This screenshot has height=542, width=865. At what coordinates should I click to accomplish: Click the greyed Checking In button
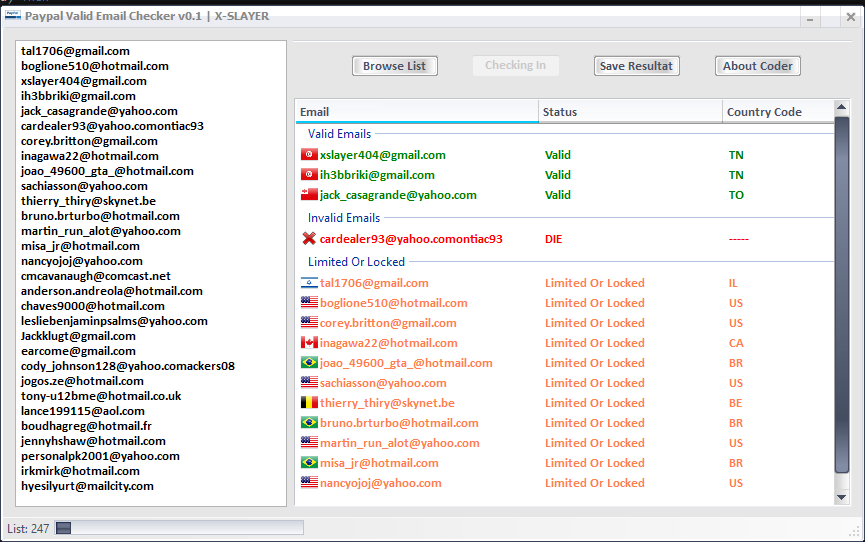(x=515, y=66)
